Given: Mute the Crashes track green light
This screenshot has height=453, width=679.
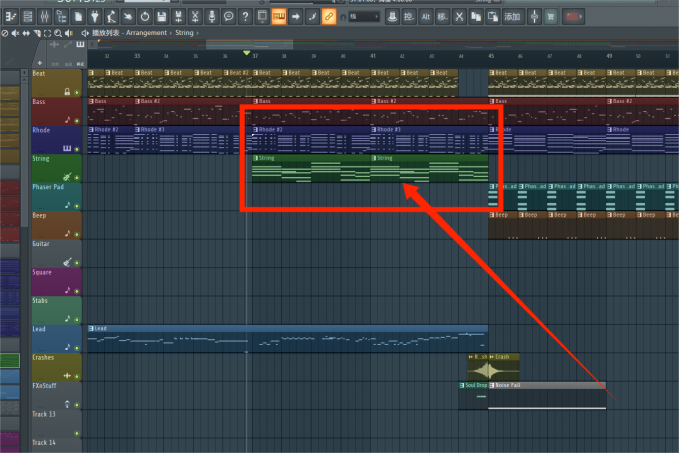Looking at the screenshot, I should 77,376.
